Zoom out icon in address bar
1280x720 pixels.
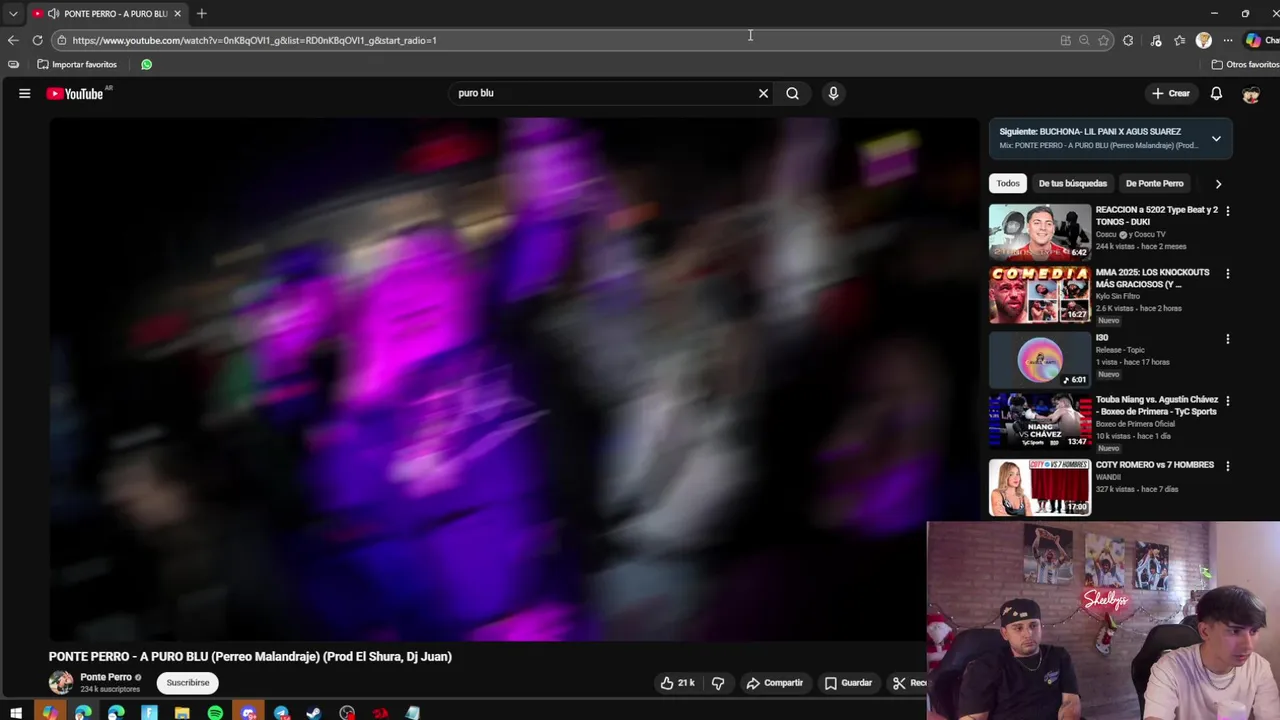point(1084,40)
